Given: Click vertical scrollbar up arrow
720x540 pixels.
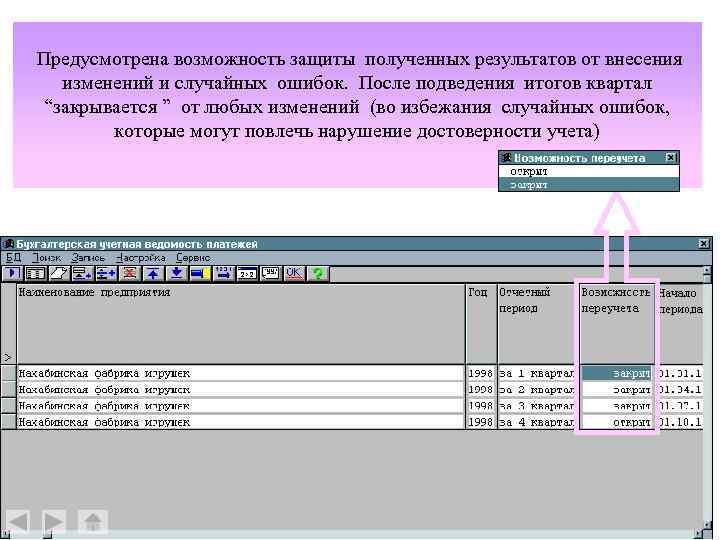Looking at the screenshot, I should click(708, 270).
